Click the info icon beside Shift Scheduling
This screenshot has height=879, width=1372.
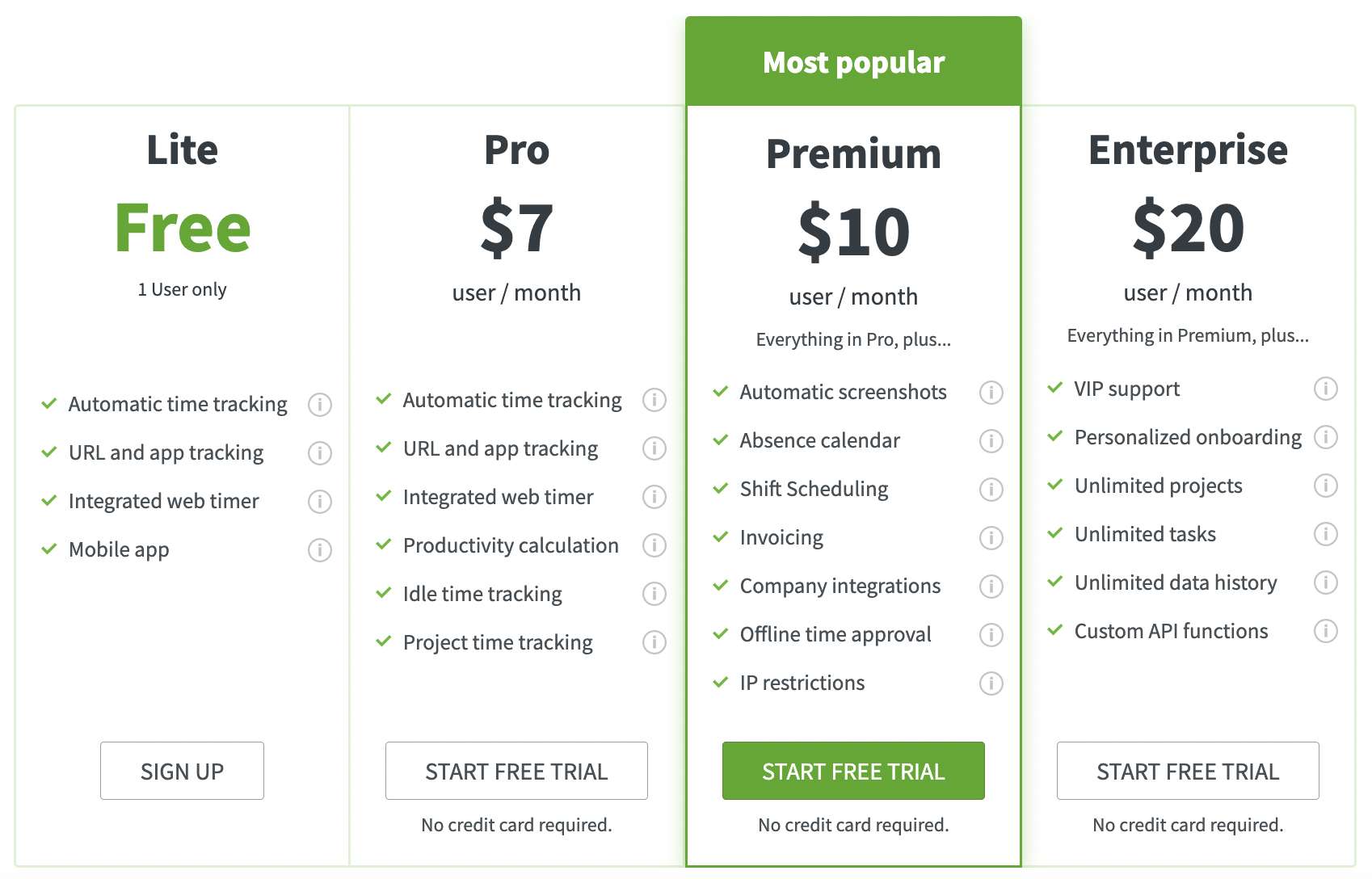[x=991, y=490]
